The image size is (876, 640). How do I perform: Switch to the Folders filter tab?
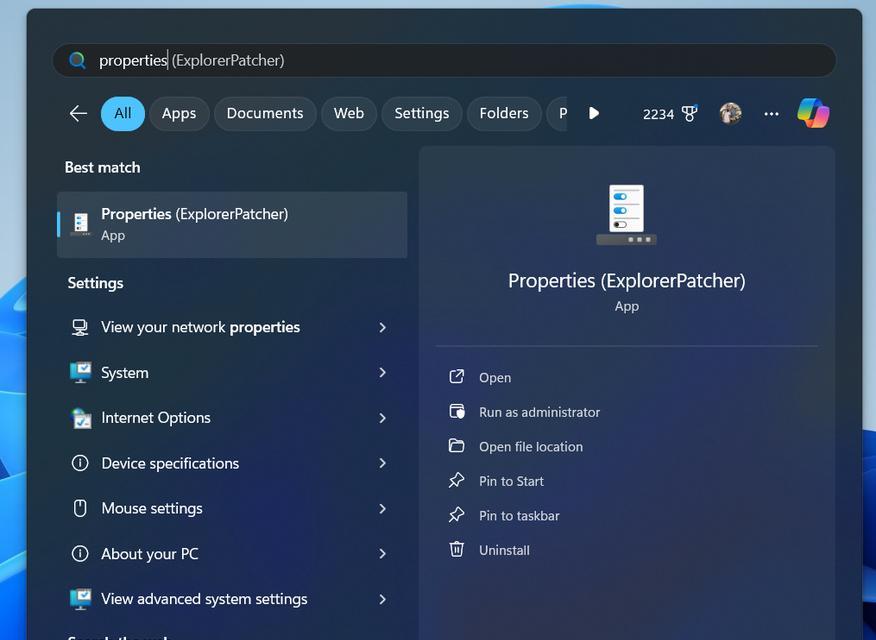pos(504,113)
